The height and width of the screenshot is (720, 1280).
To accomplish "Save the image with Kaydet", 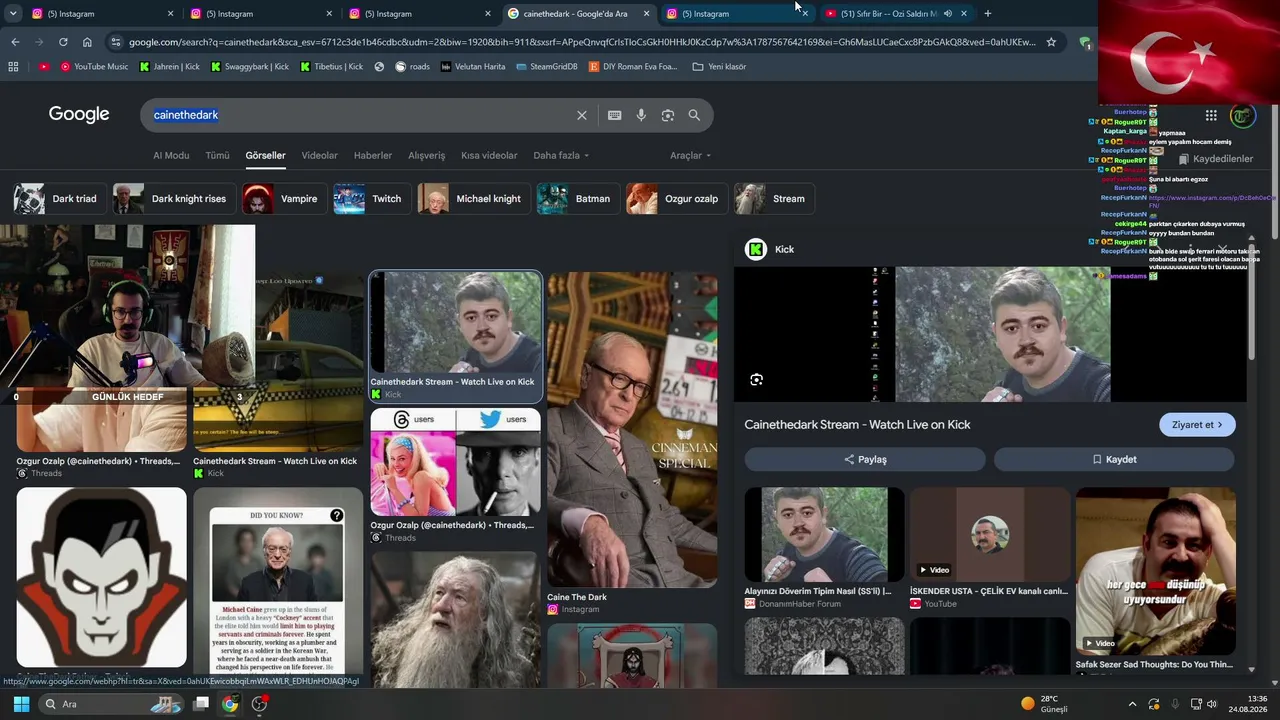I will (x=1114, y=460).
